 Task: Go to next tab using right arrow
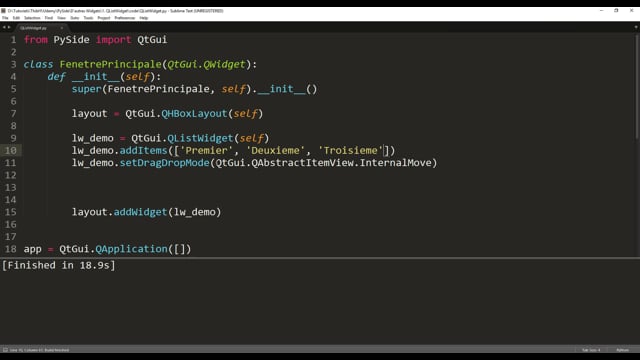coord(9,27)
